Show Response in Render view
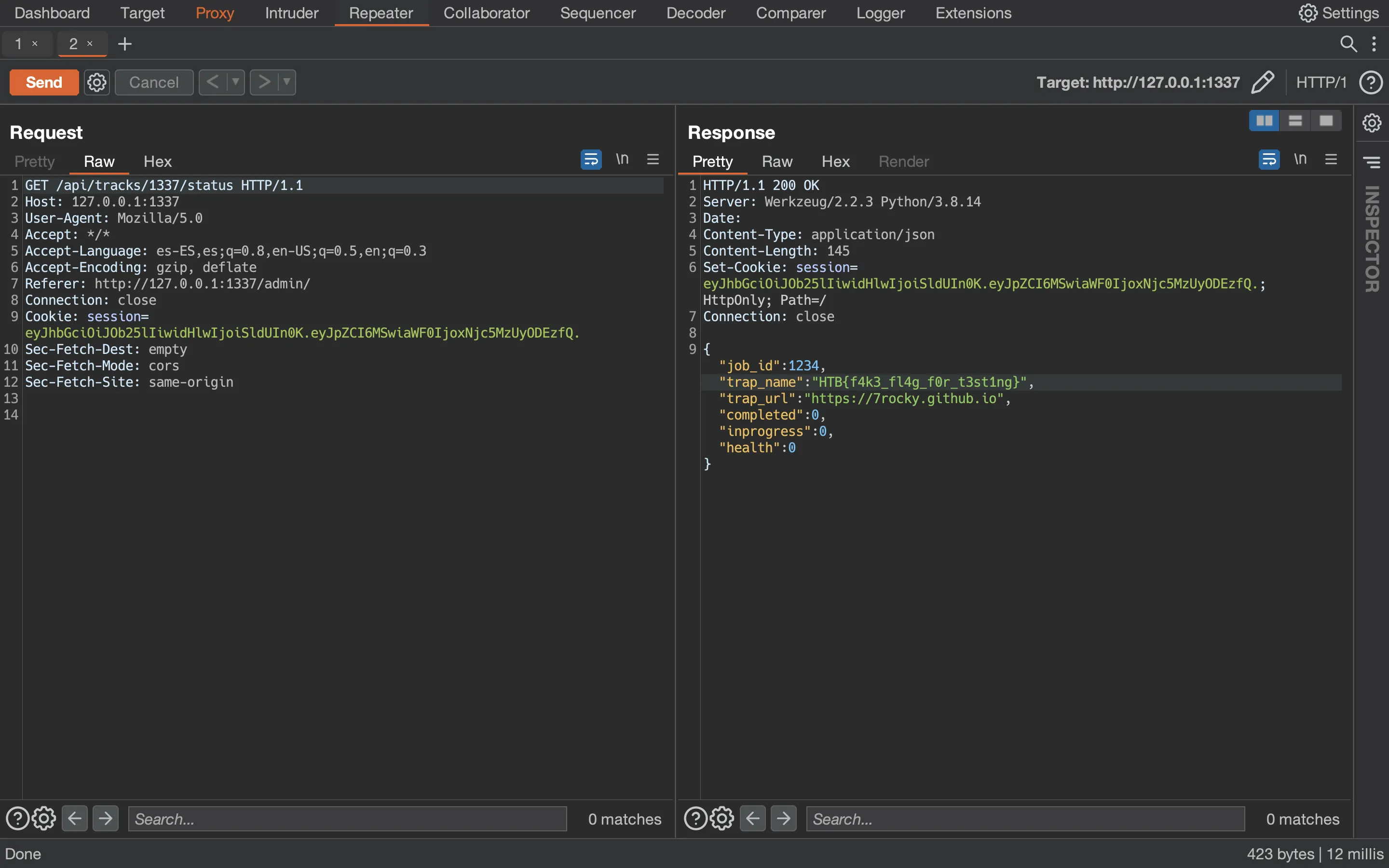Screen dimensions: 1389x868 903,162
